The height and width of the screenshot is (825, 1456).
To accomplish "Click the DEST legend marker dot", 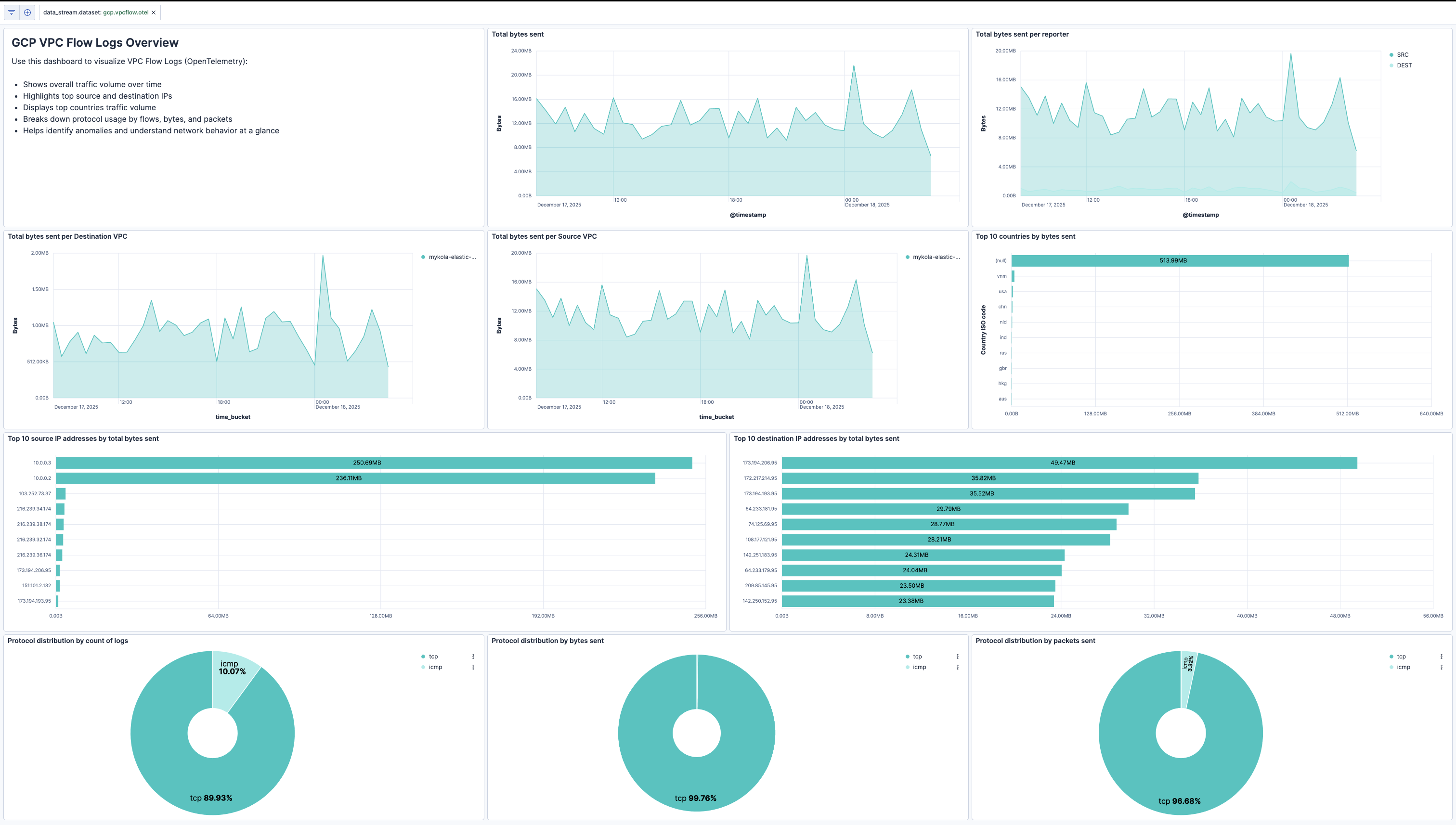I will [x=1391, y=65].
